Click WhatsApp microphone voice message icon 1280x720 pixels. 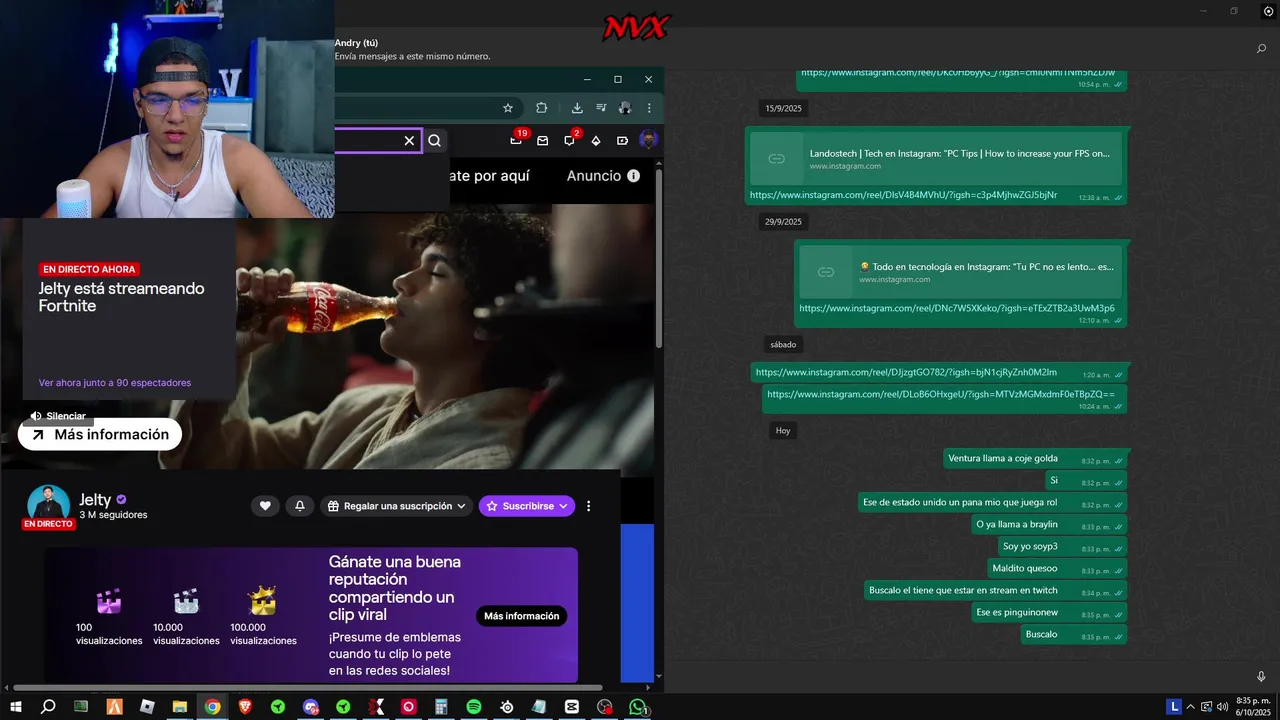pos(1261,677)
